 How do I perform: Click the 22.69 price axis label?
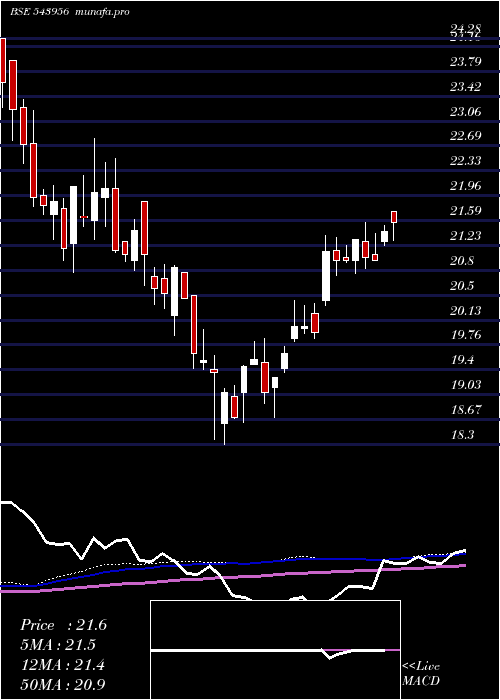(x=466, y=136)
